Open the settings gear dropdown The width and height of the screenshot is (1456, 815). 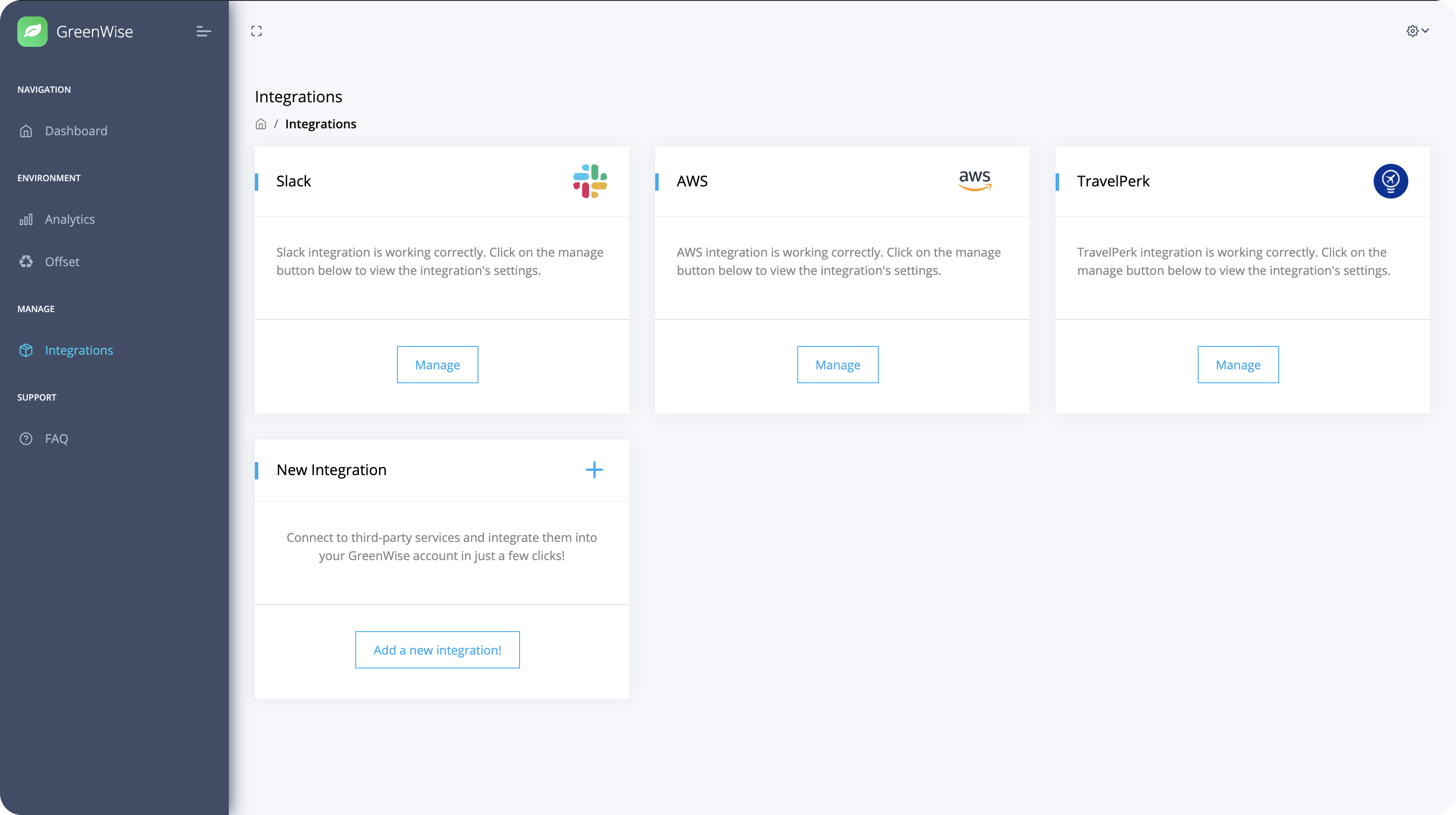(x=1417, y=31)
